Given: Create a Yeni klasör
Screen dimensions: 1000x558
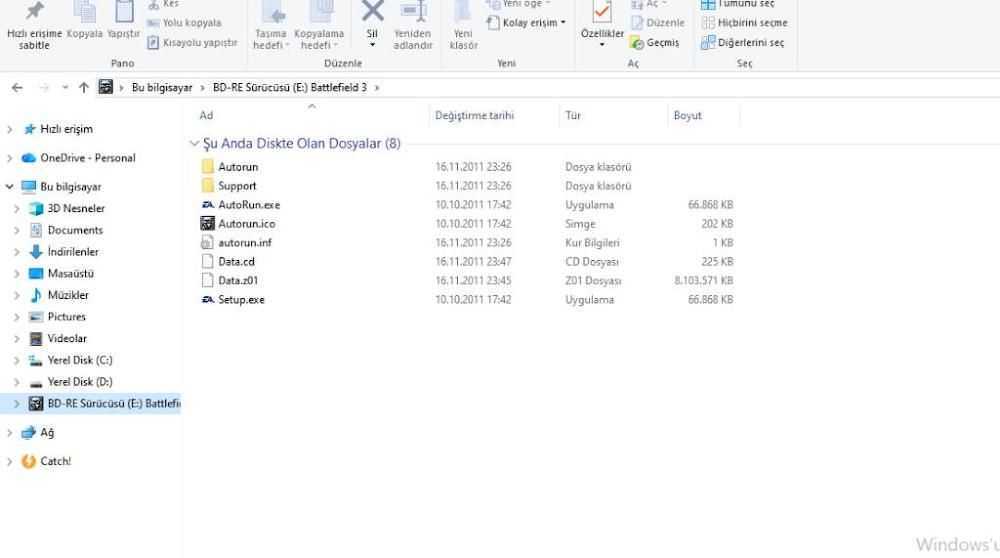Looking at the screenshot, I should tap(463, 26).
